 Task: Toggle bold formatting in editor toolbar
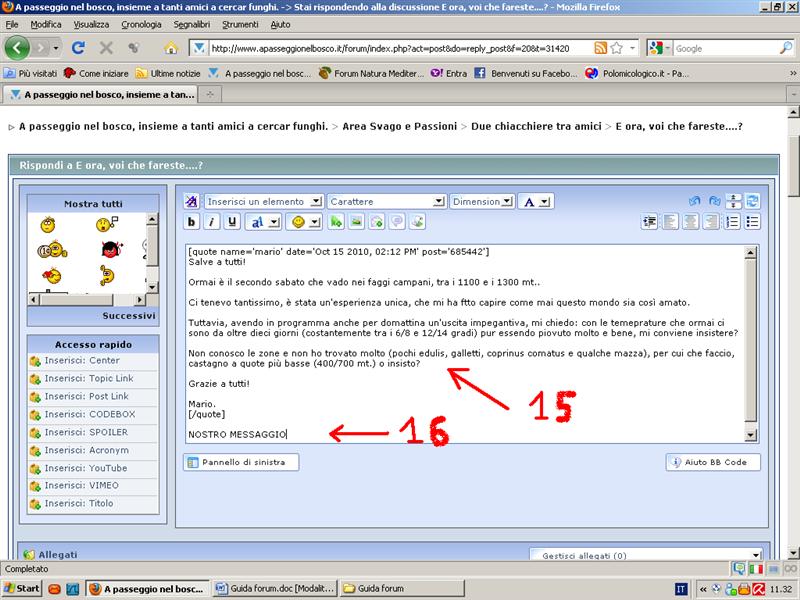[x=192, y=222]
